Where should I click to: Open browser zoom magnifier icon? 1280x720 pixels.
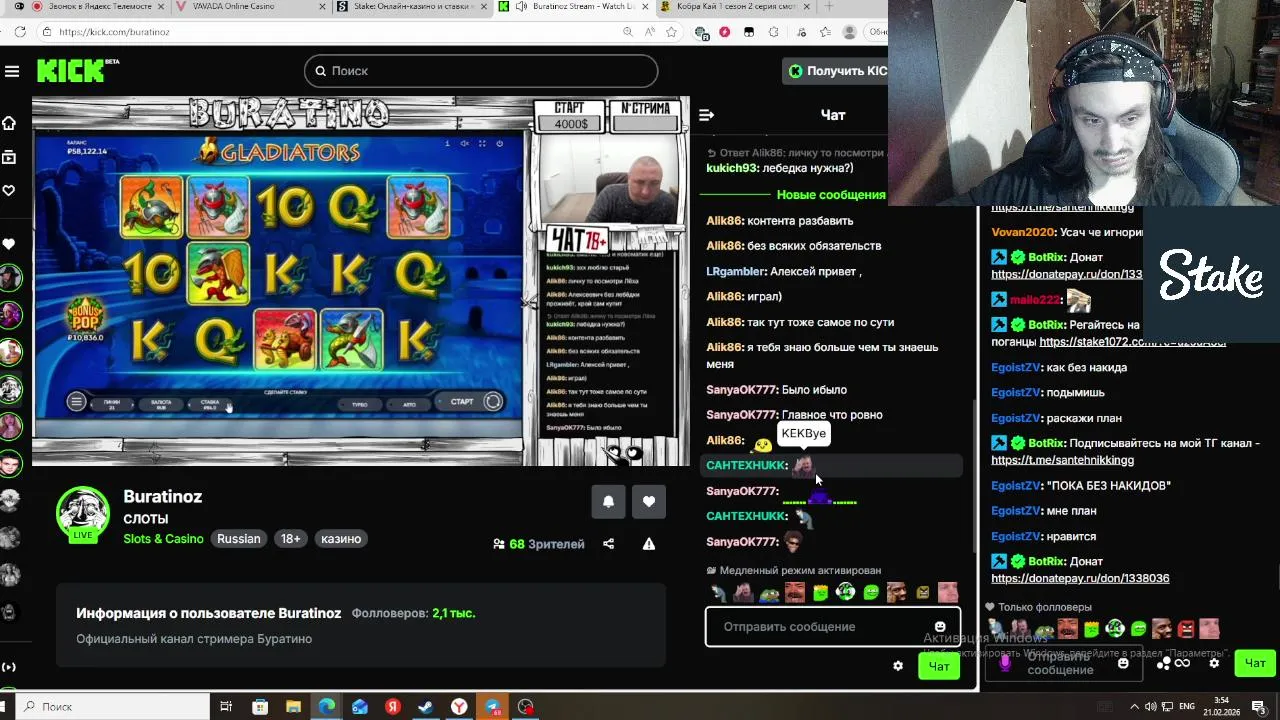click(628, 32)
